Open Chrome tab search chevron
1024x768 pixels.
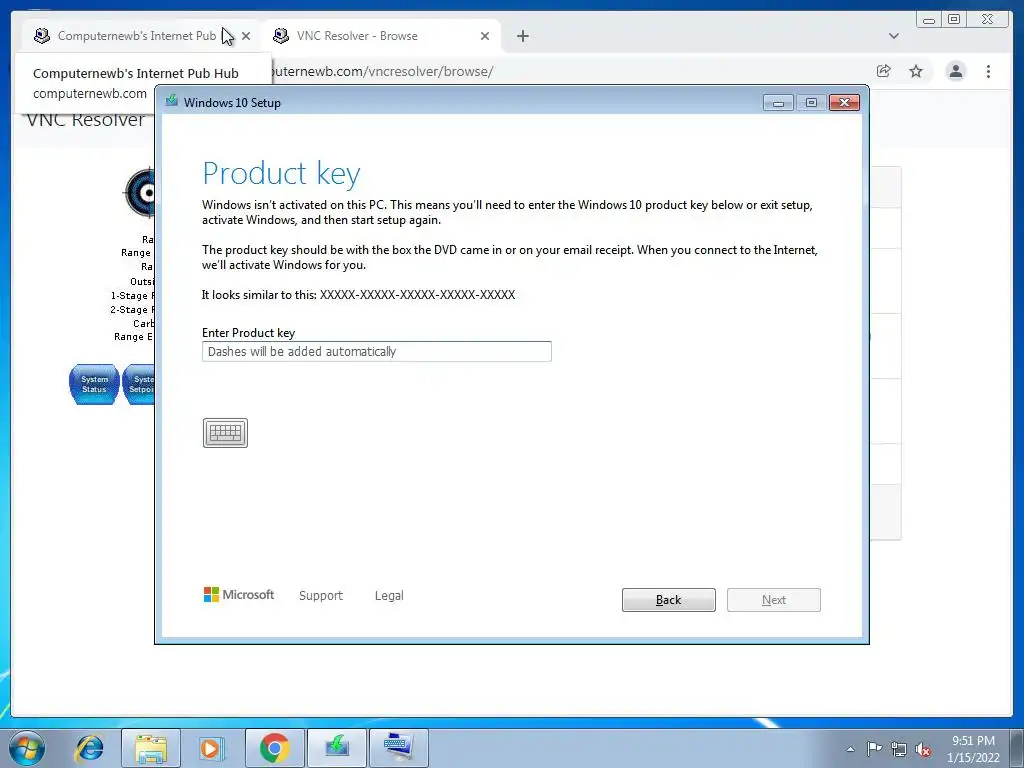893,36
